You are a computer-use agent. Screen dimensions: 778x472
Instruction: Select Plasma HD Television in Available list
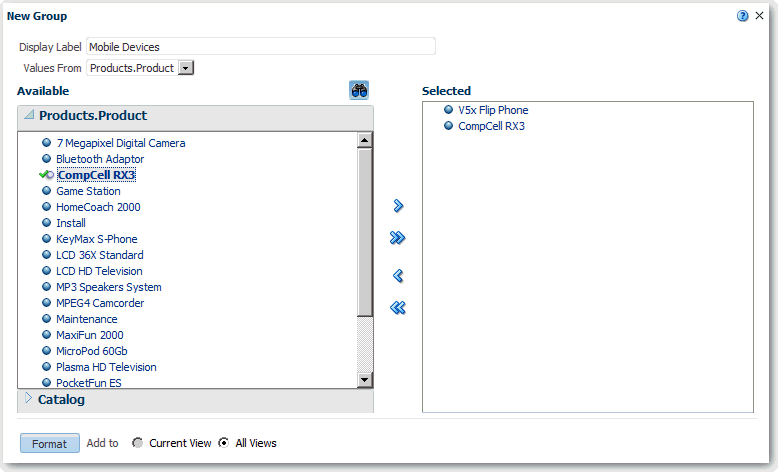pos(106,367)
